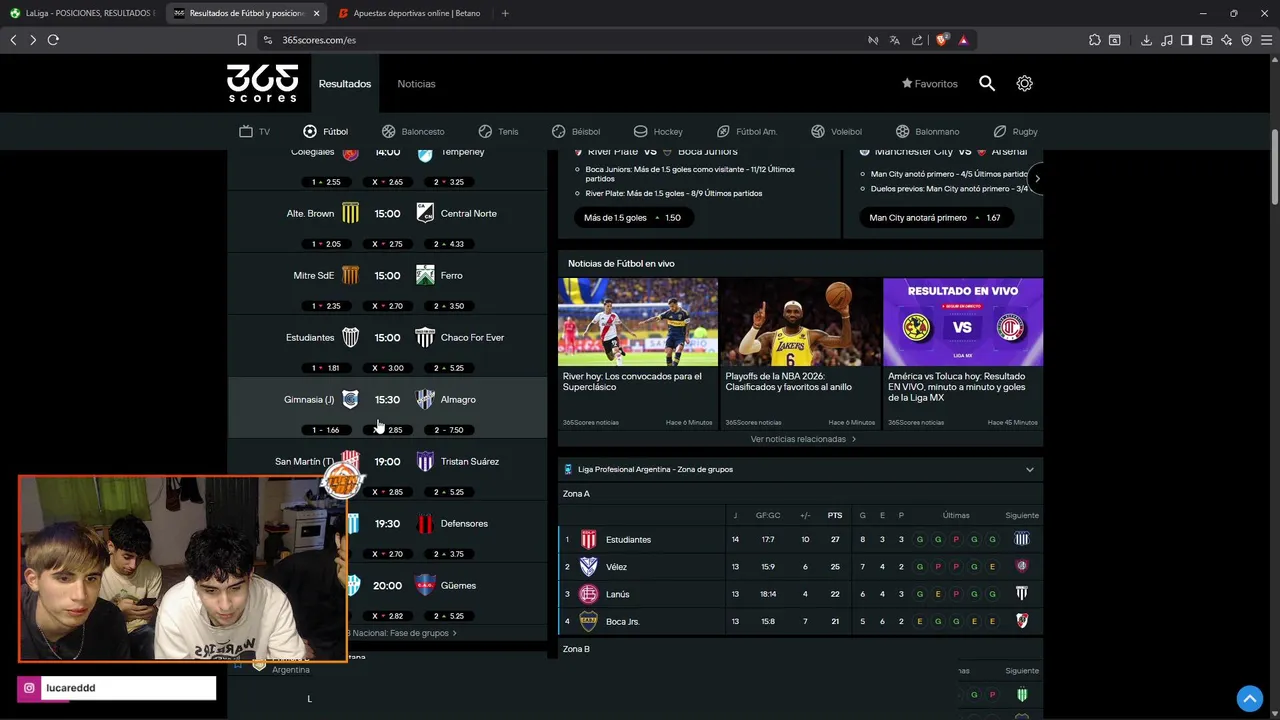The image size is (1280, 720).
Task: Click the Central Norte team crest
Action: [425, 213]
